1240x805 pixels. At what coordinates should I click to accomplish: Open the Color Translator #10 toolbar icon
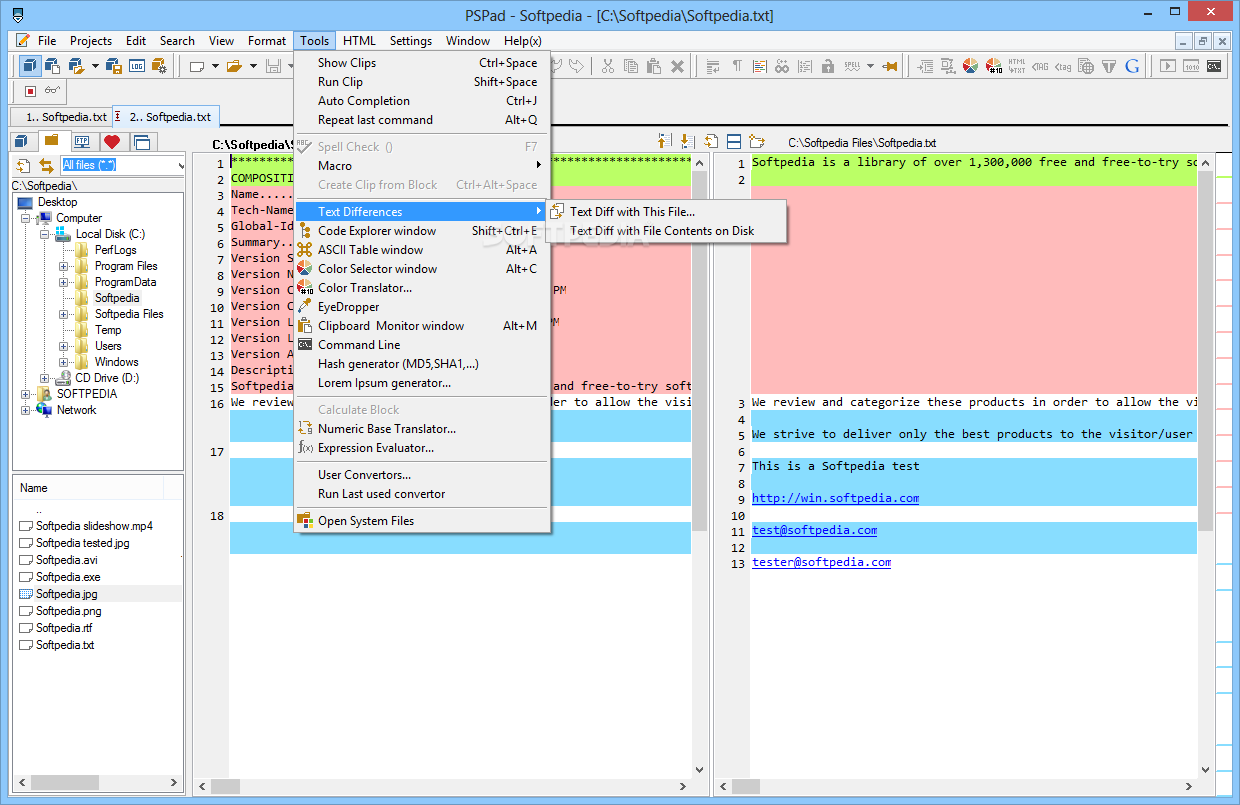point(994,66)
